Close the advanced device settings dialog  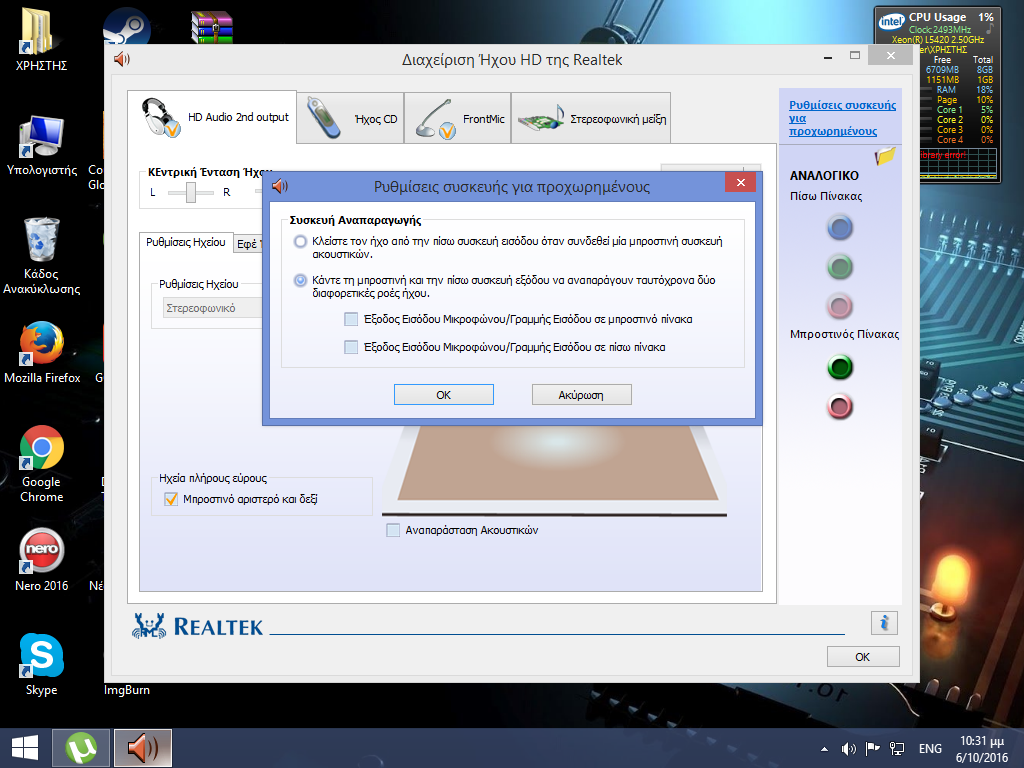coord(741,183)
